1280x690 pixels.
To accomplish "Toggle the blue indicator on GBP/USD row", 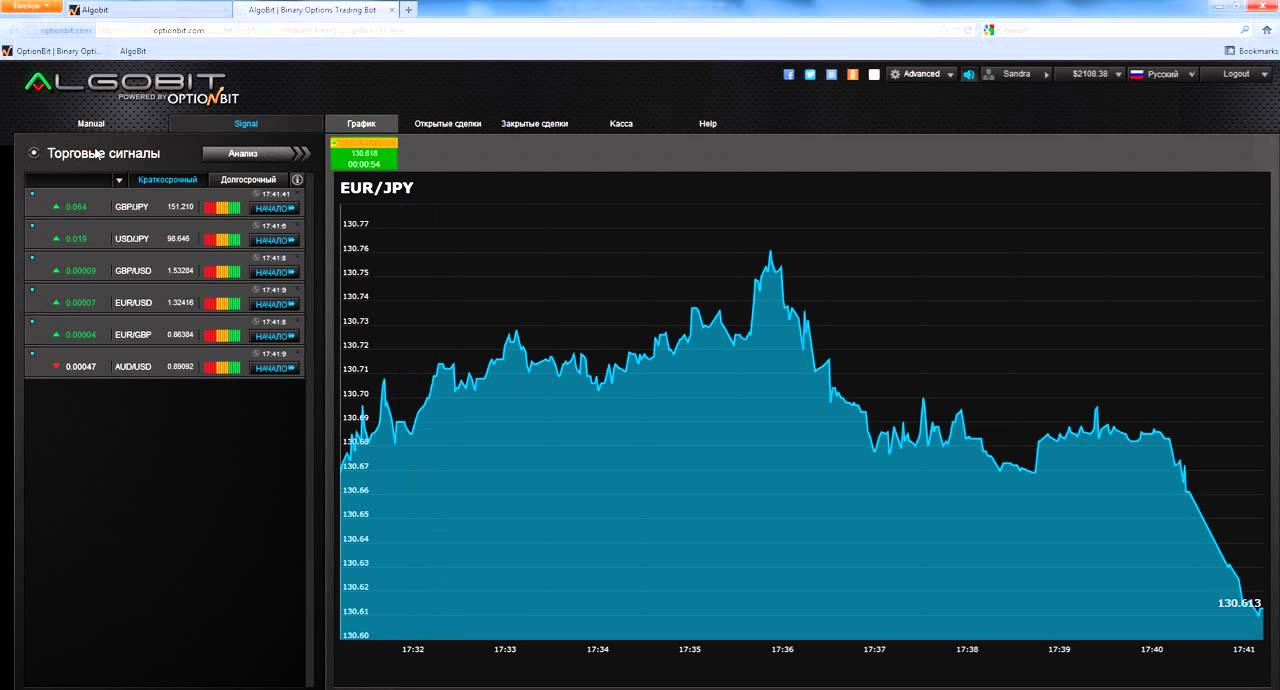I will 32,257.
